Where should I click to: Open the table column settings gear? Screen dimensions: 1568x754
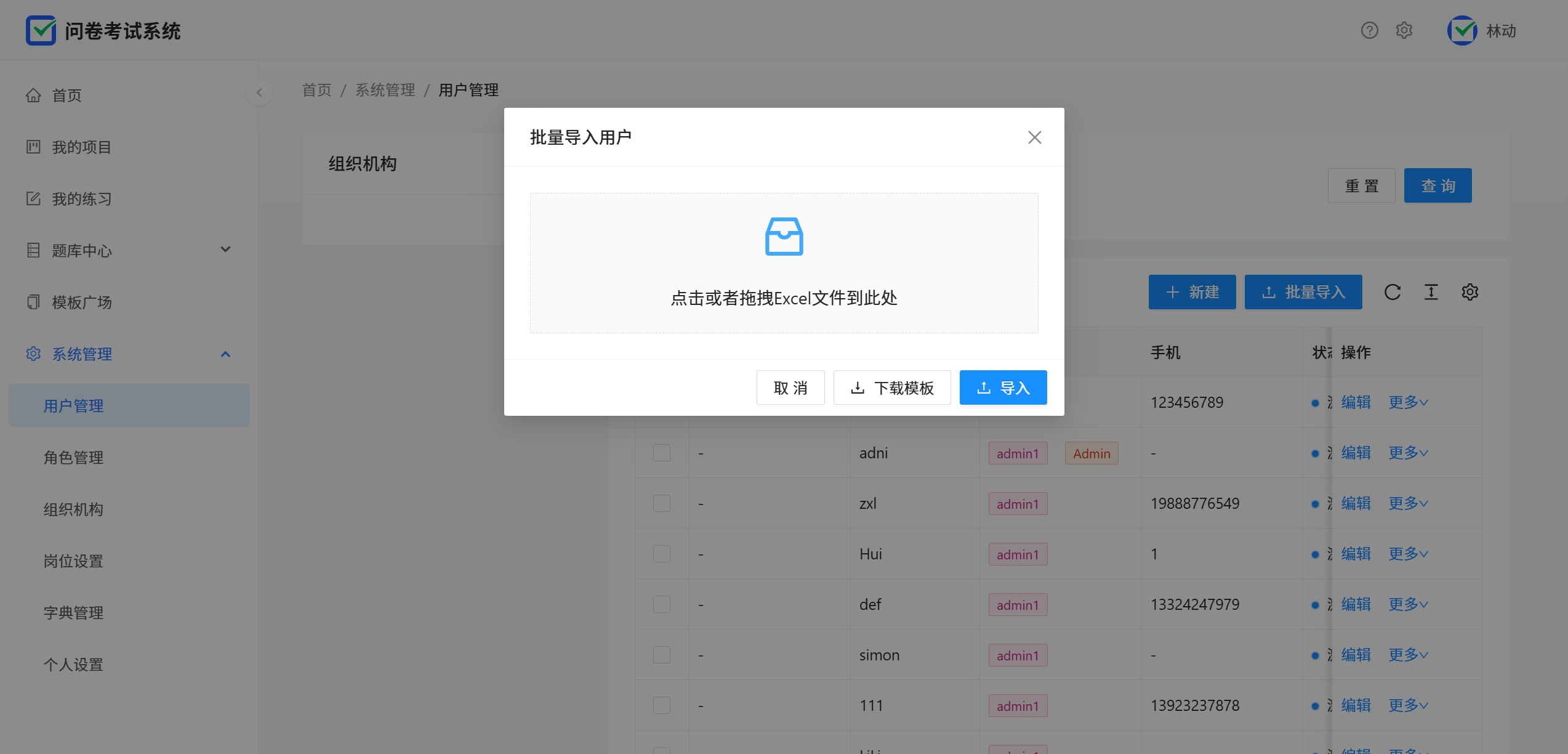1470,292
